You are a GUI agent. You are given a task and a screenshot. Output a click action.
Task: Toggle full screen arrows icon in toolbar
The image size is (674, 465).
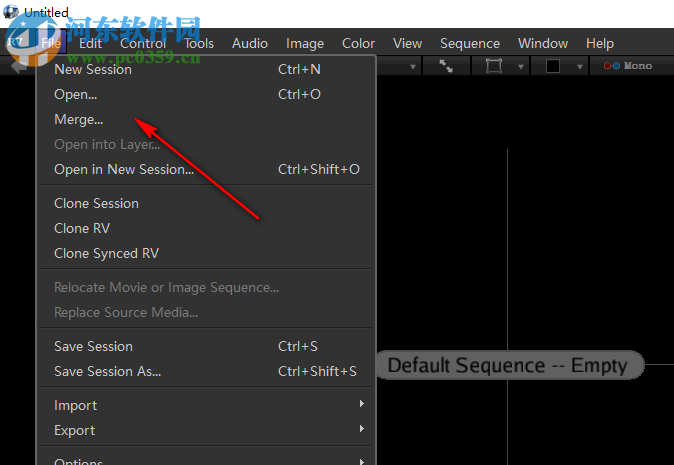click(446, 66)
